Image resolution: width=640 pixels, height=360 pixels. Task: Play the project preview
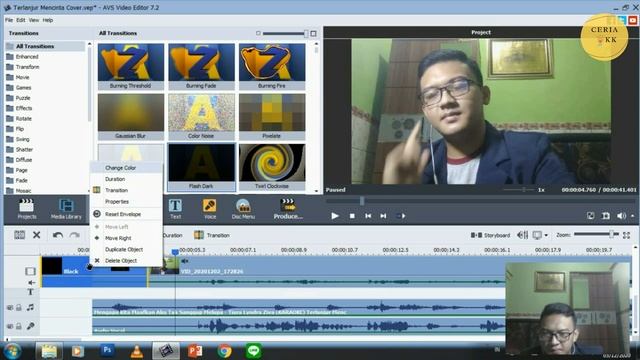pyautogui.click(x=335, y=216)
